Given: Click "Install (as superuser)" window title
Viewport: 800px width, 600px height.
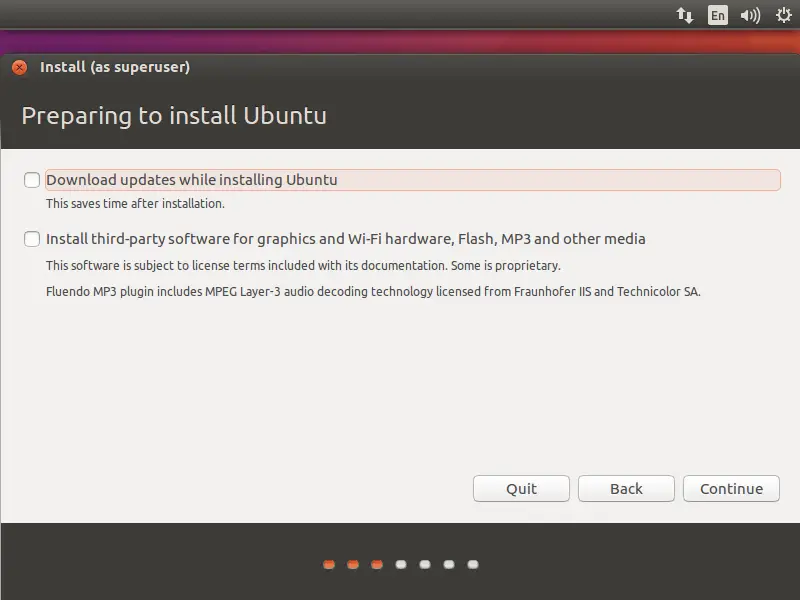Looking at the screenshot, I should tap(115, 67).
